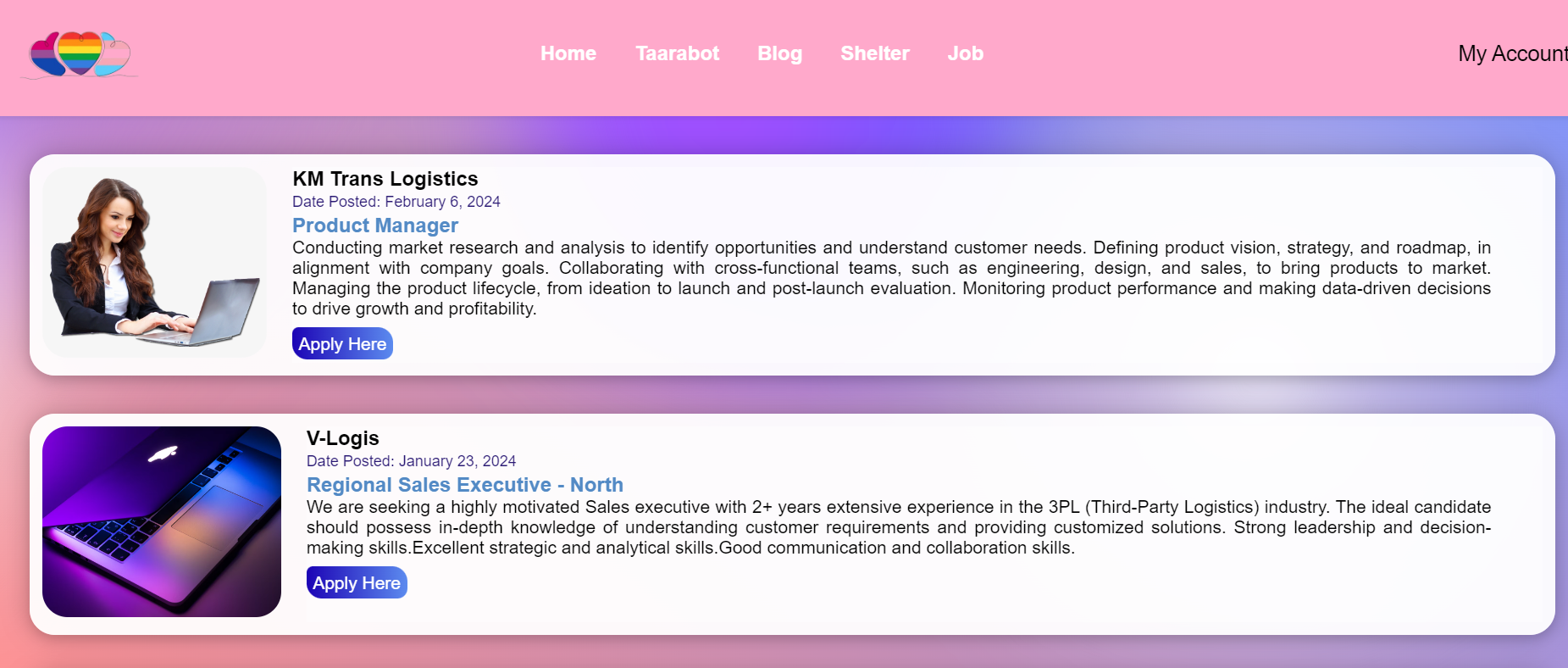Click the V-Logis company name
The width and height of the screenshot is (1568, 668).
pyautogui.click(x=343, y=438)
